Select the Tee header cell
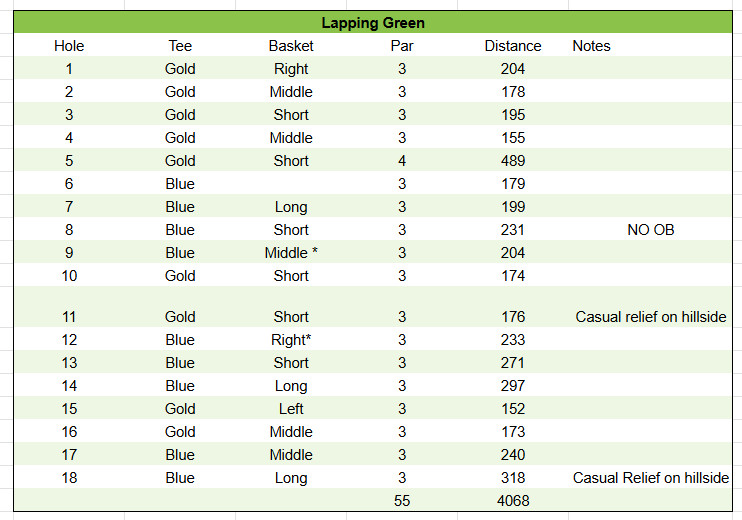 click(180, 45)
